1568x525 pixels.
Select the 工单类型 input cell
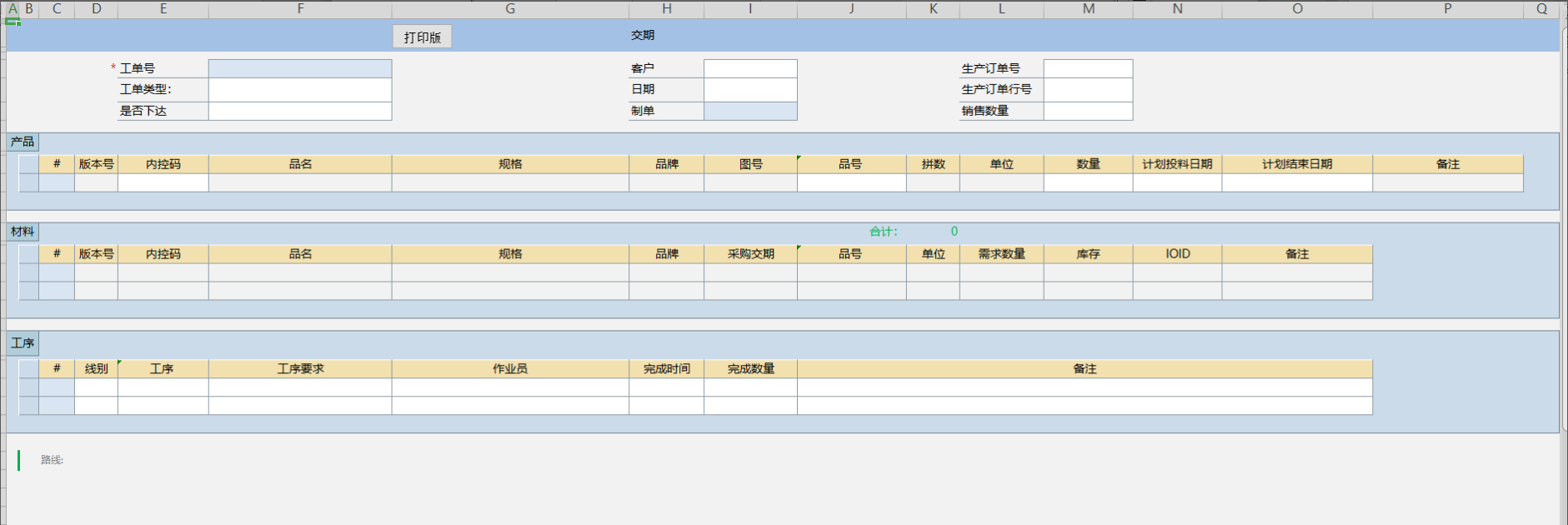(300, 89)
